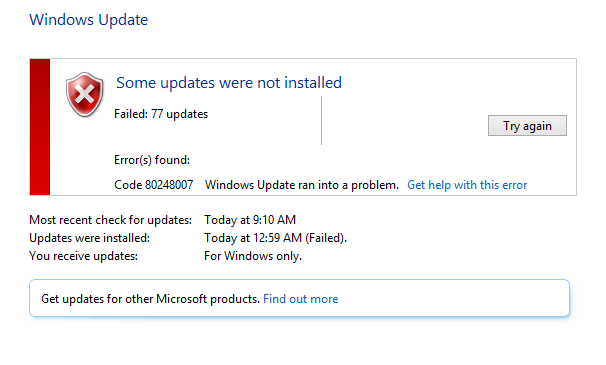Click the 'Some updates were not installed' title
This screenshot has width=606, height=365.
[229, 83]
